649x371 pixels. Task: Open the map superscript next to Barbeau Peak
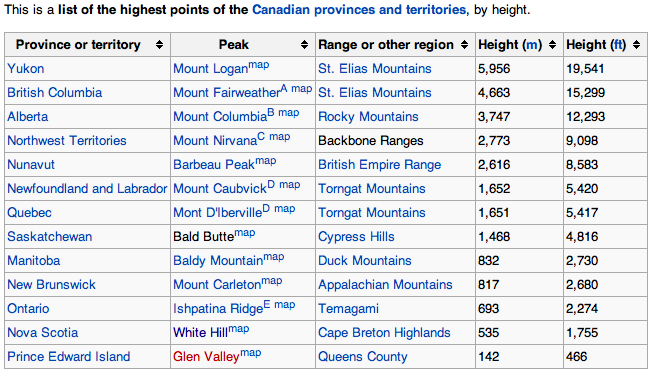[265, 161]
